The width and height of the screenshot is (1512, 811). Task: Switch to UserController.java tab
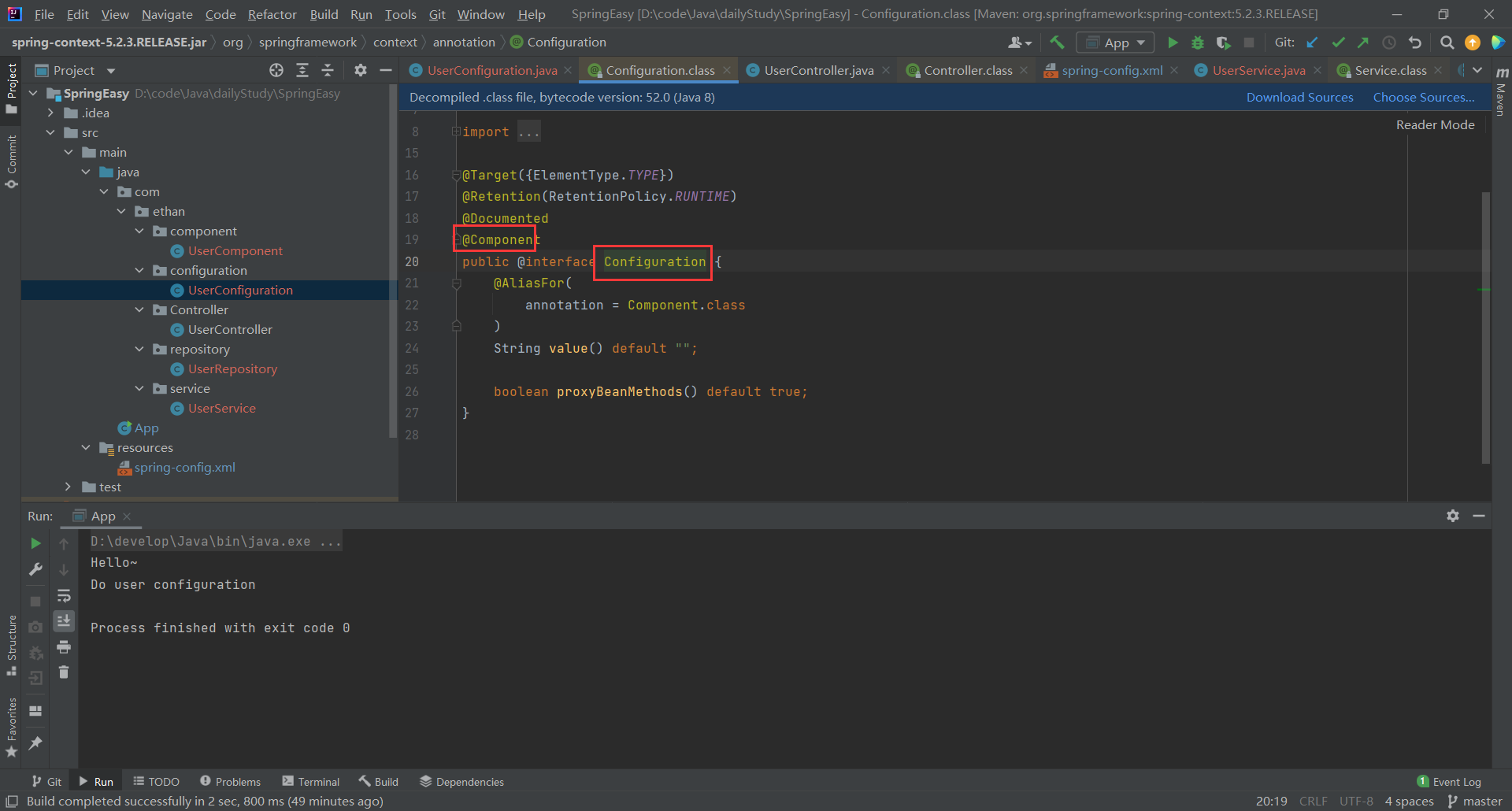(818, 70)
